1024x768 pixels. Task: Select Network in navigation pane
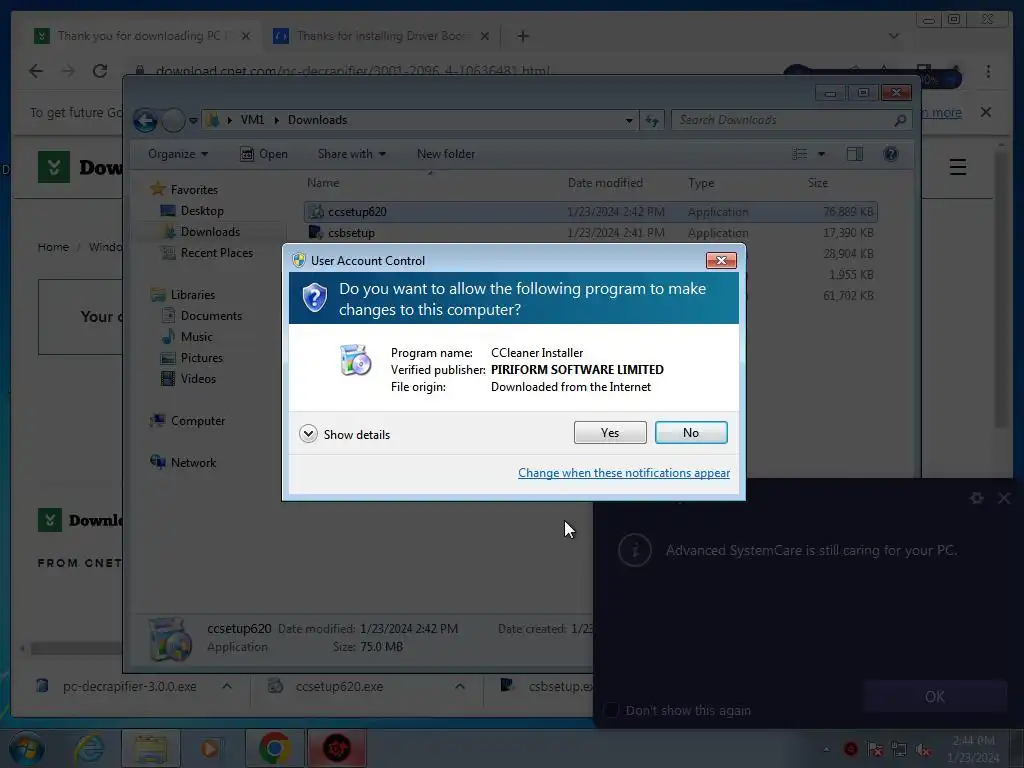[184, 462]
